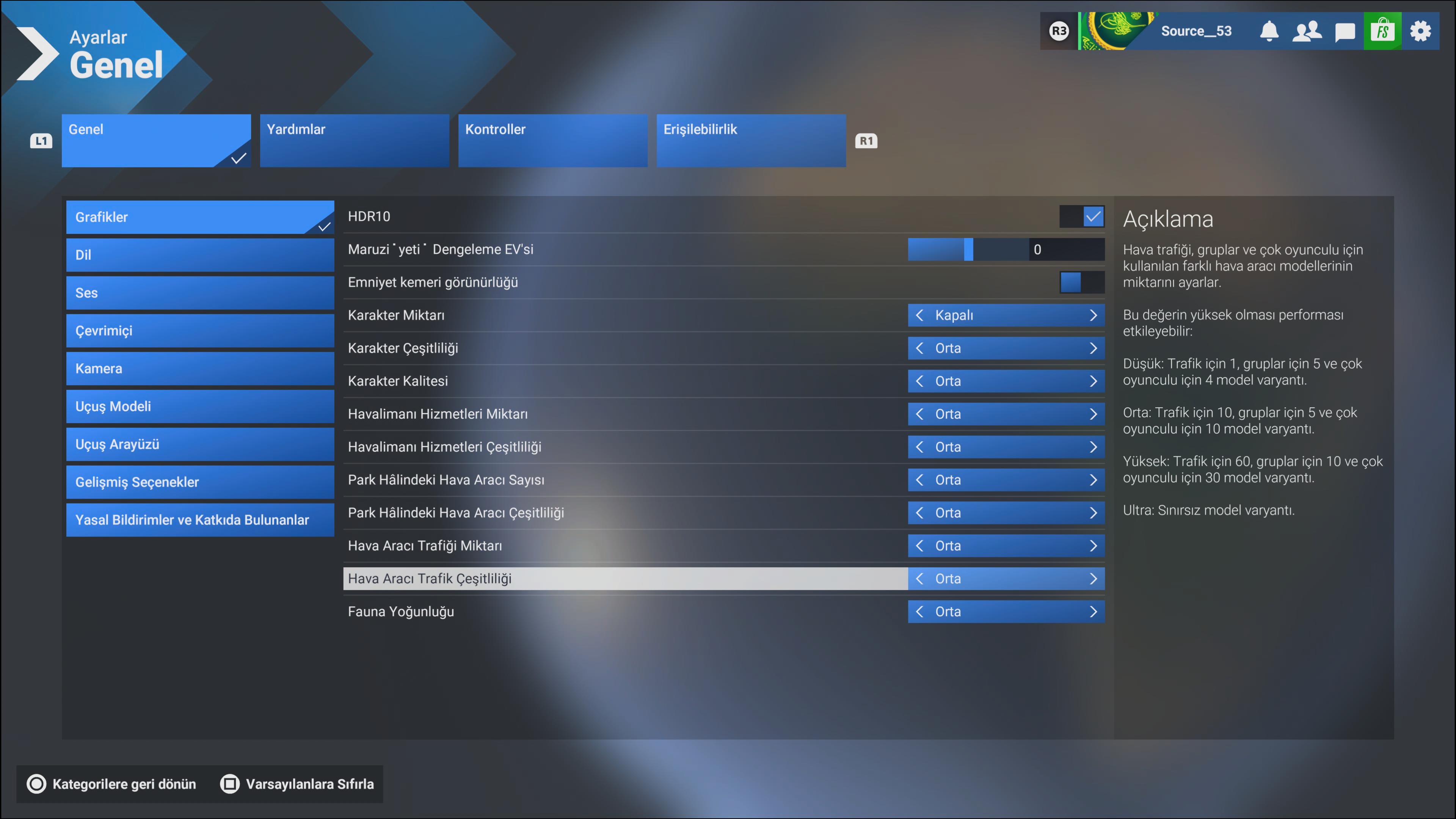This screenshot has width=1456, height=819.
Task: Click left arrow on Fauna Yoğunluğu
Action: point(919,612)
